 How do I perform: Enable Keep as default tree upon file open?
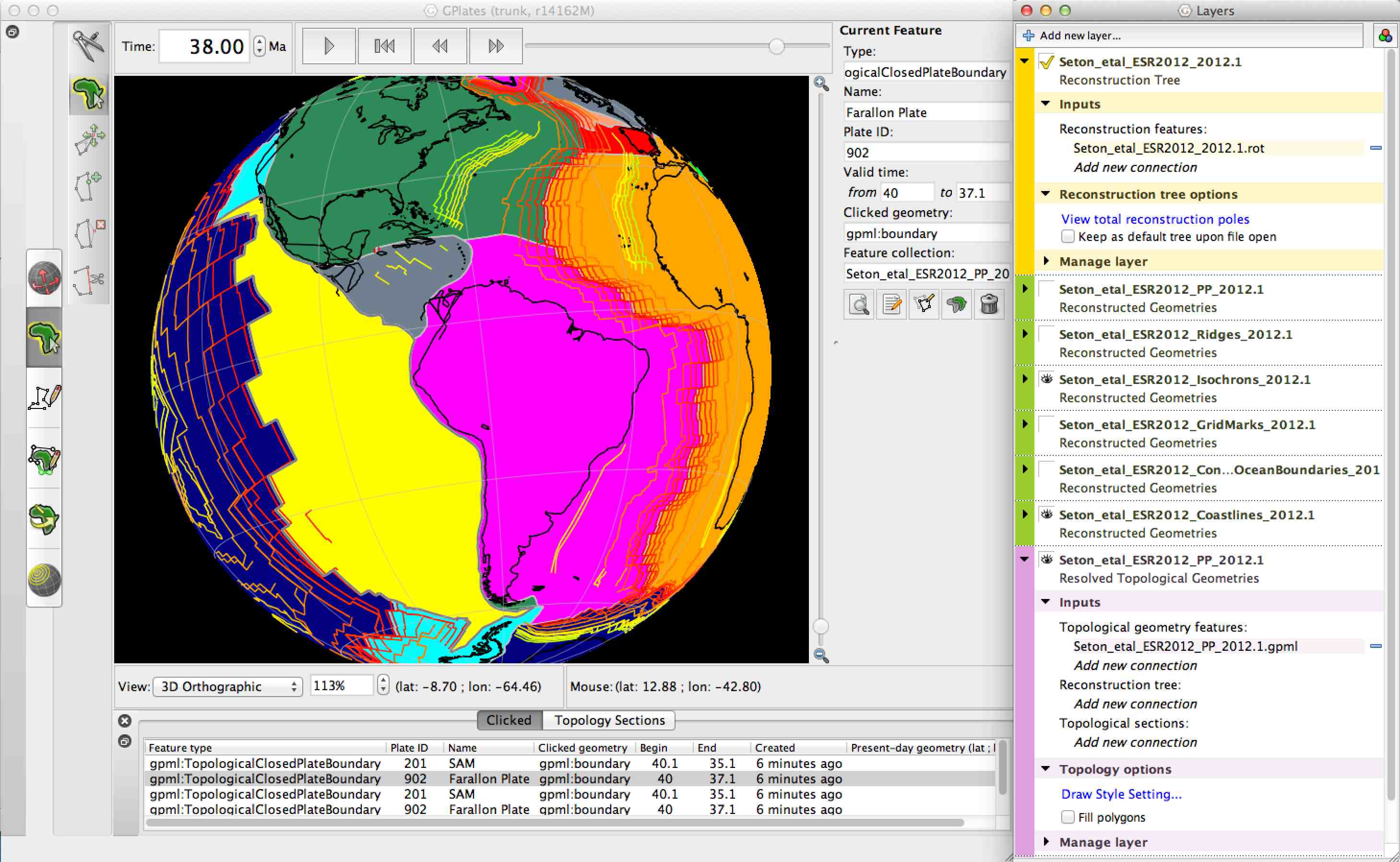pyautogui.click(x=1068, y=237)
